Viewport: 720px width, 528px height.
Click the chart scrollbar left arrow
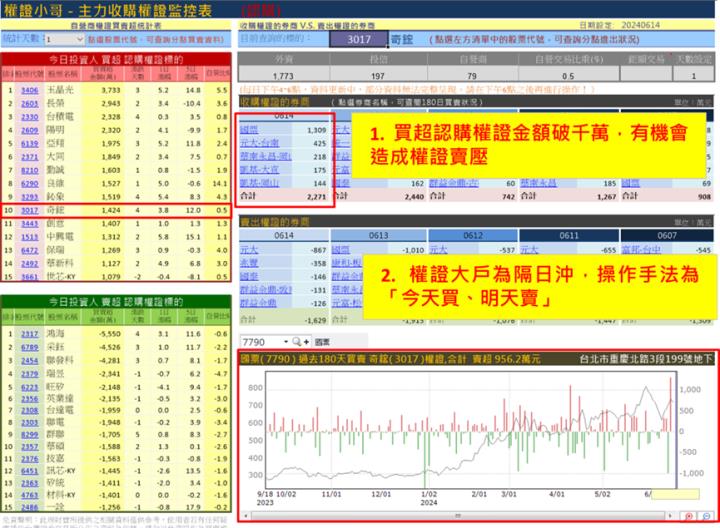point(246,516)
